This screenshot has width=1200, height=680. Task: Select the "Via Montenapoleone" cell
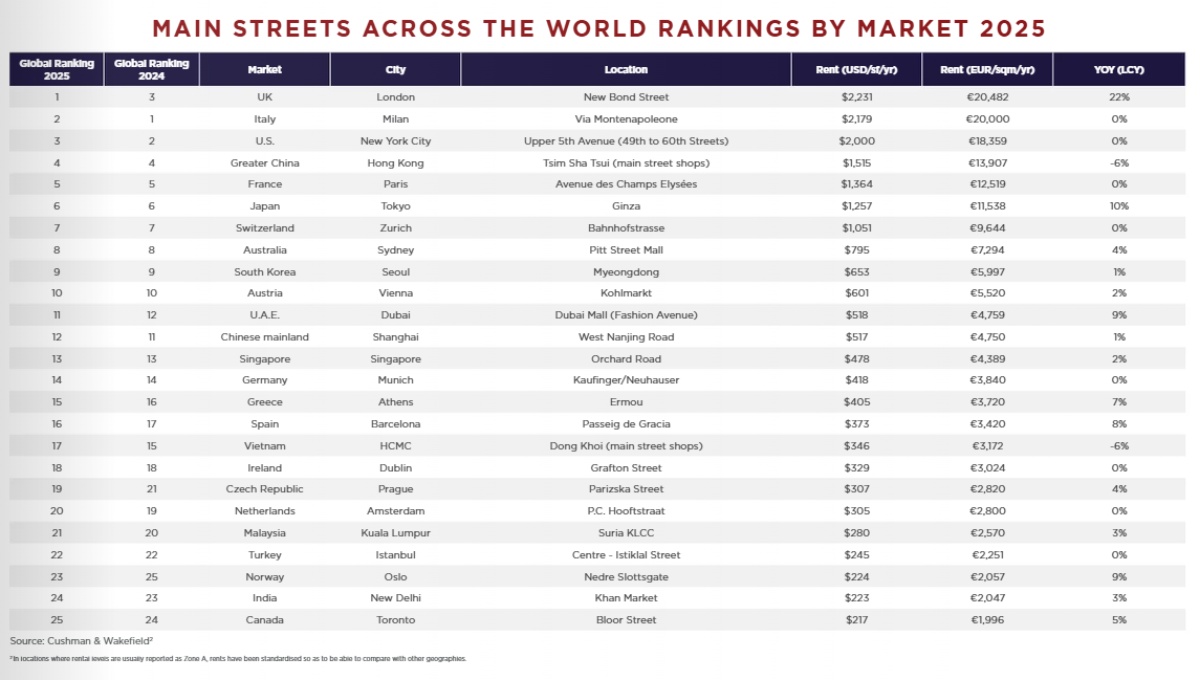point(626,119)
